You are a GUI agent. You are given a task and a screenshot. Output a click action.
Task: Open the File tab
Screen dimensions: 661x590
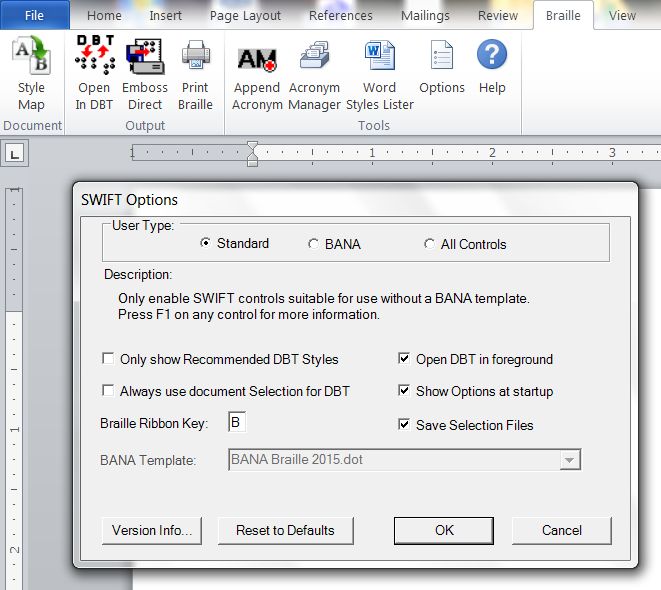tap(35, 16)
